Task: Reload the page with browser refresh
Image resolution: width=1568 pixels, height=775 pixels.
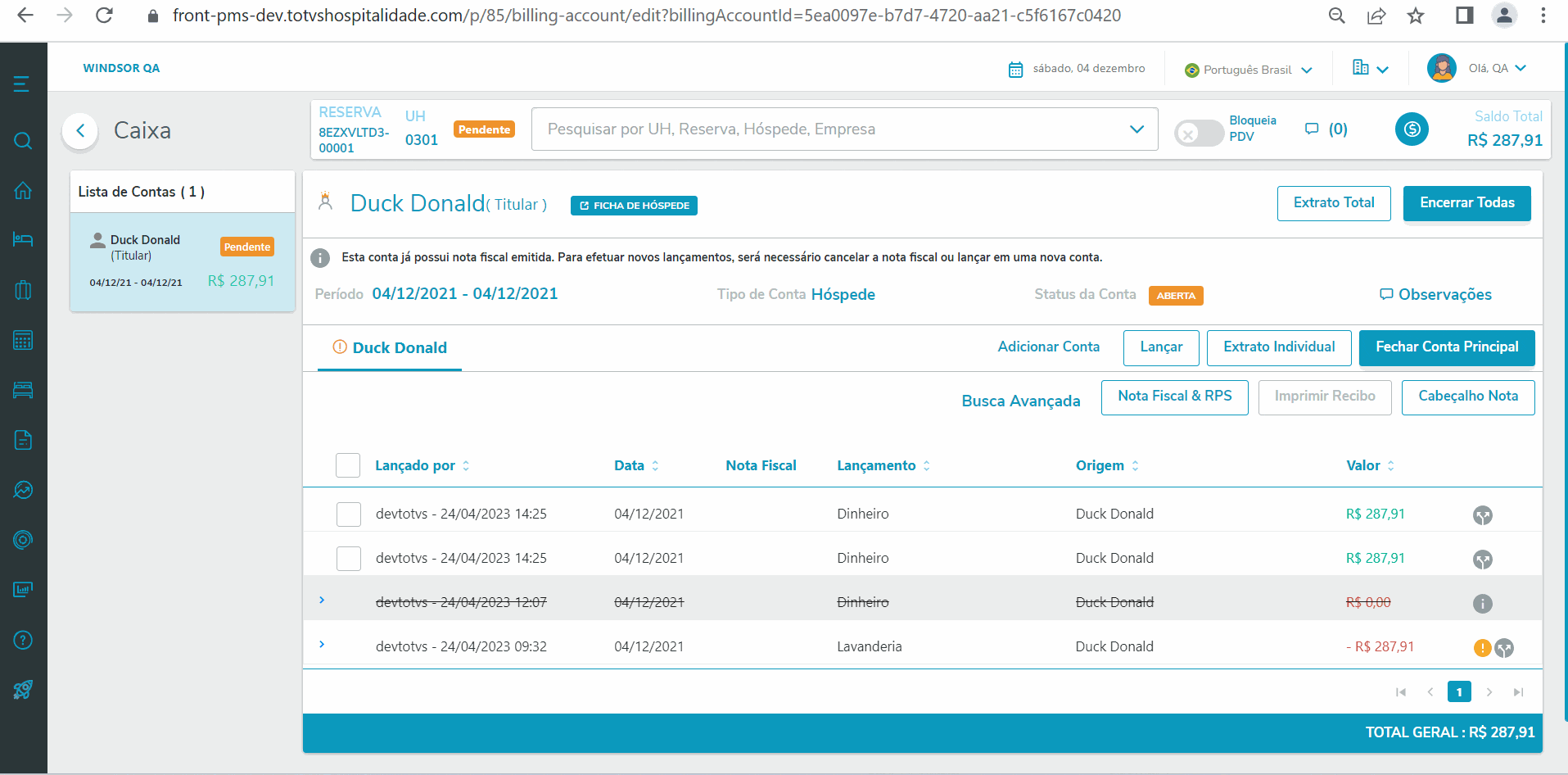Action: tap(104, 16)
